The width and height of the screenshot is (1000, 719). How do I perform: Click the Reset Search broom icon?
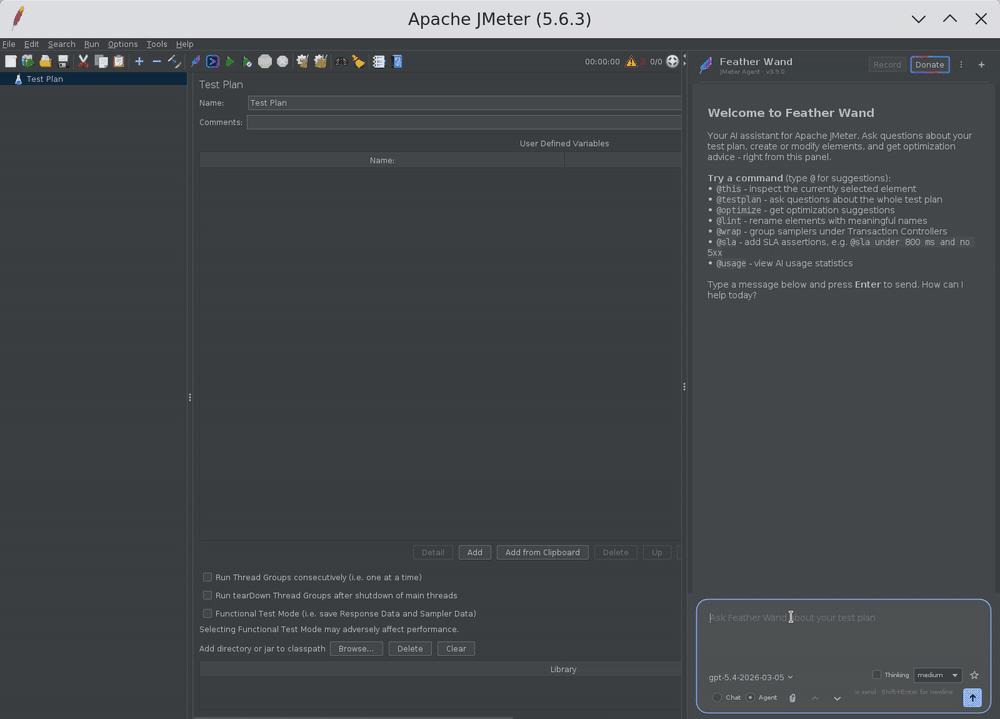[x=358, y=61]
